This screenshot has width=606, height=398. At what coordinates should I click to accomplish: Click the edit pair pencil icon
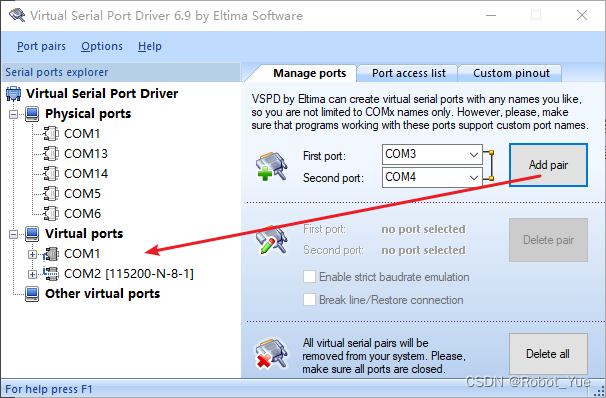(272, 240)
